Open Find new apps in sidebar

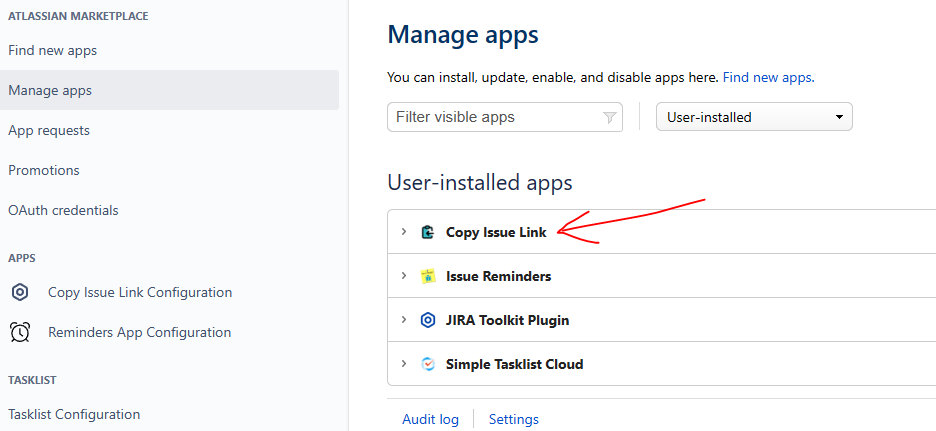coord(53,51)
